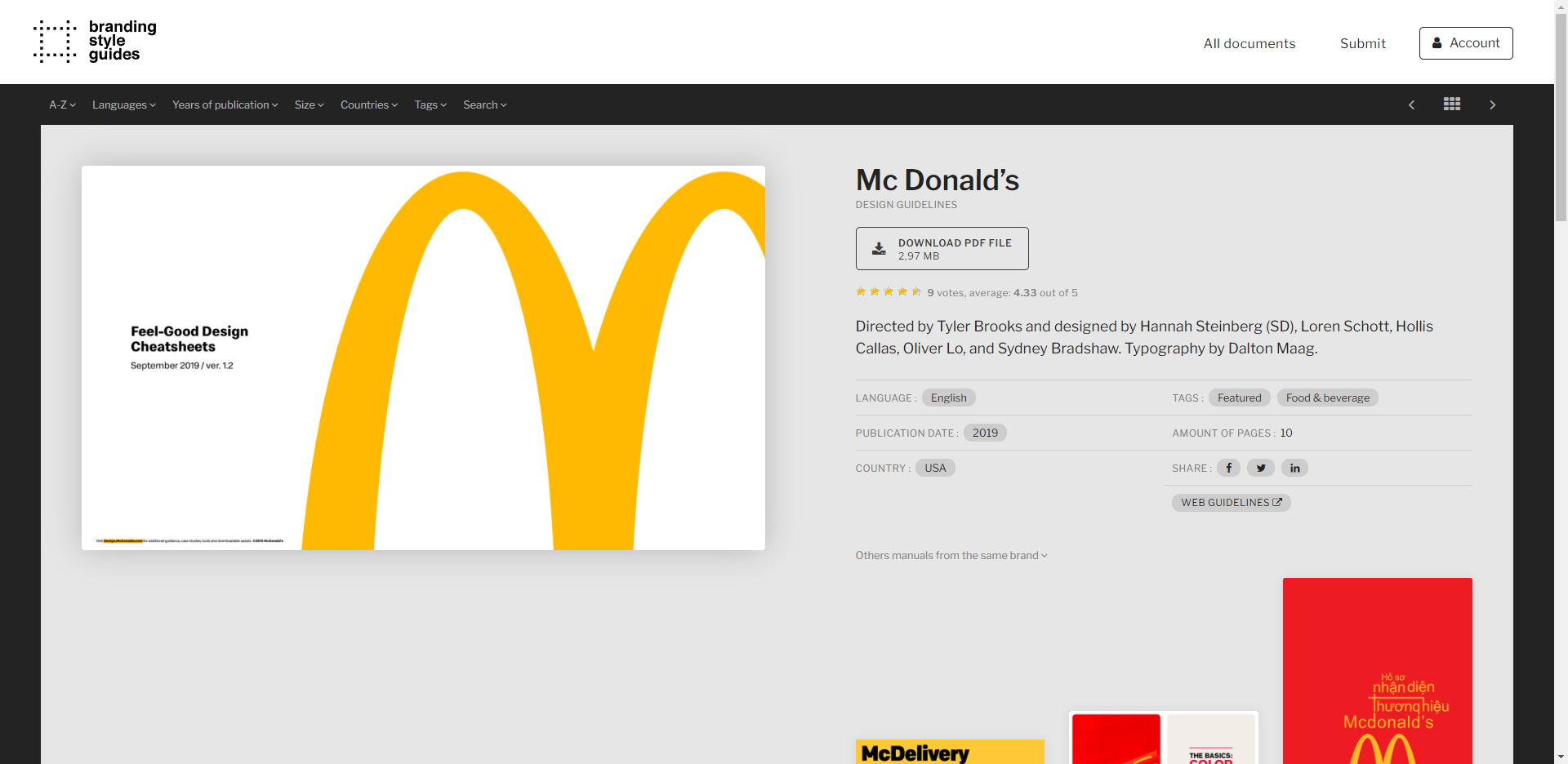
Task: Filter by 2019 publication date
Action: click(985, 433)
